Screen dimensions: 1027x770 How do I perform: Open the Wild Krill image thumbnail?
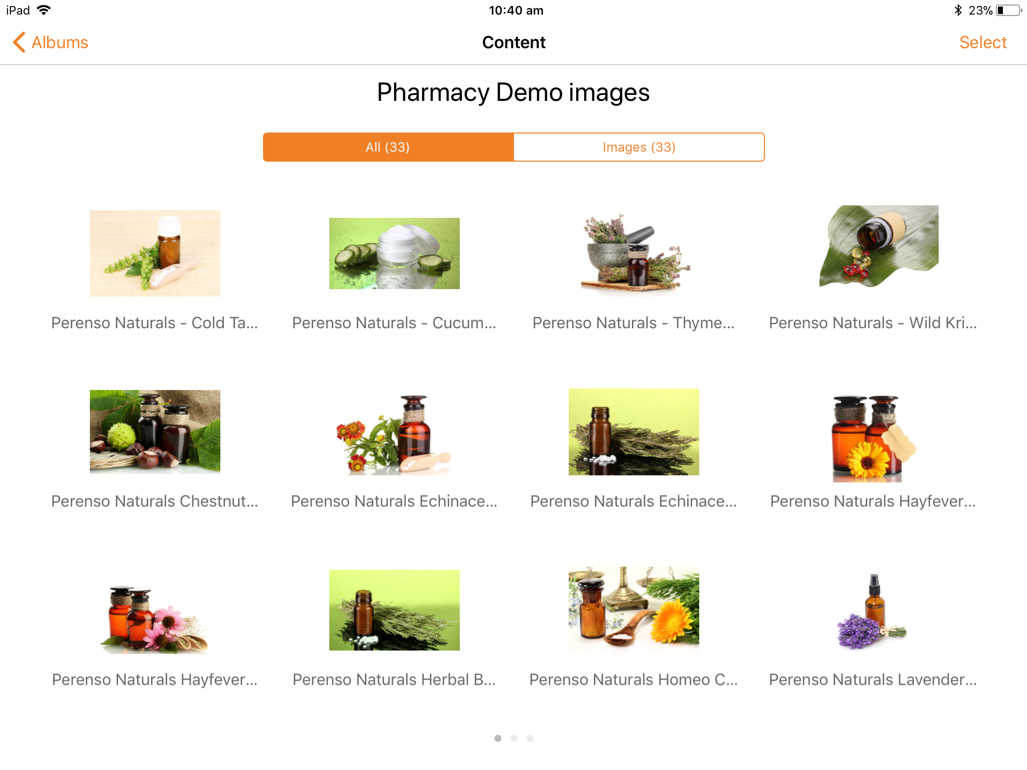pos(878,247)
